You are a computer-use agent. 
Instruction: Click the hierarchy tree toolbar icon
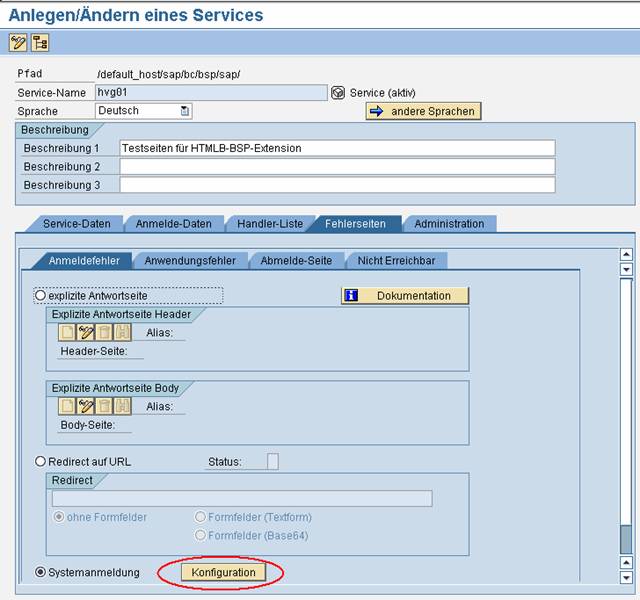point(40,42)
